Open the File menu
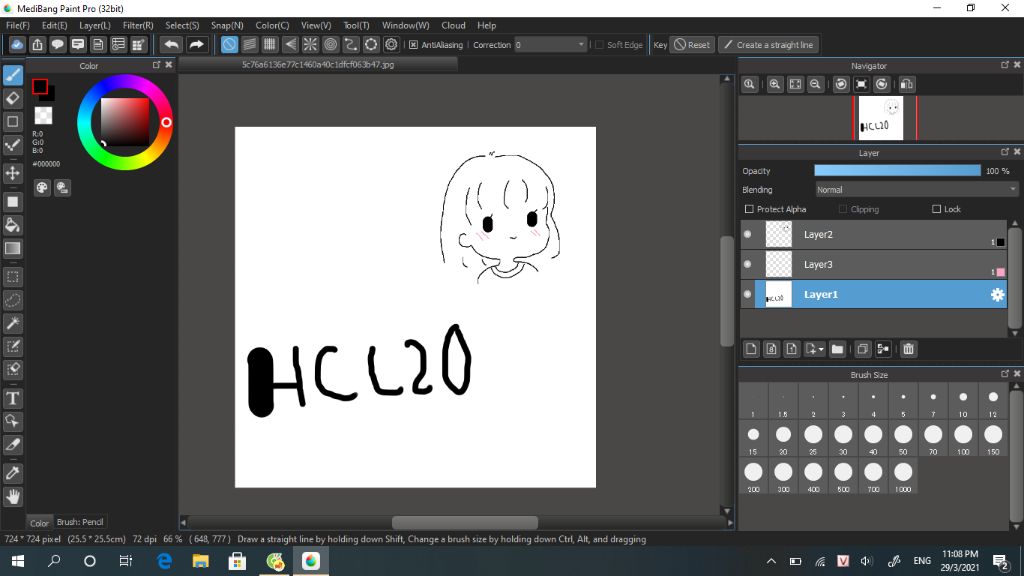The image size is (1024, 576). [18, 25]
